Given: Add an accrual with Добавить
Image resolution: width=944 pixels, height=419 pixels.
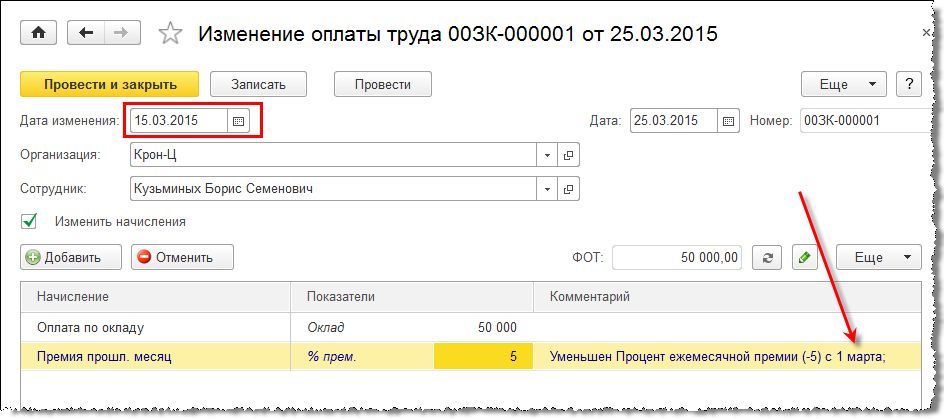Looking at the screenshot, I should tap(71, 258).
